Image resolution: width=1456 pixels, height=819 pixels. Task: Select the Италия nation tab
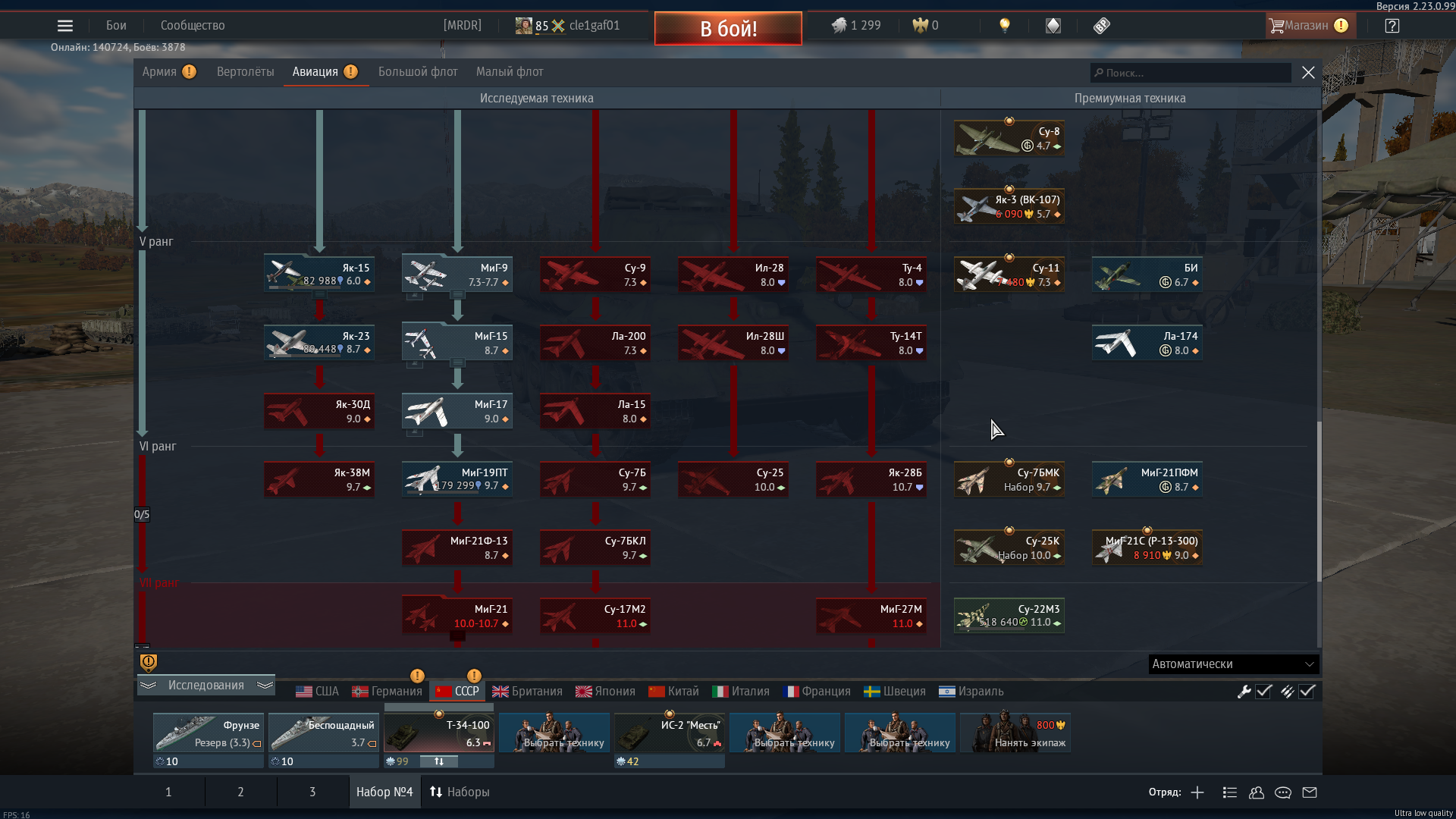coord(741,692)
